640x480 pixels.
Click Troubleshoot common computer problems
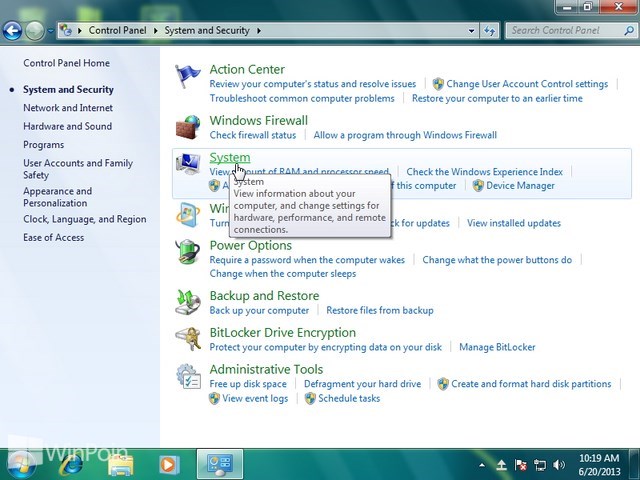(x=302, y=98)
